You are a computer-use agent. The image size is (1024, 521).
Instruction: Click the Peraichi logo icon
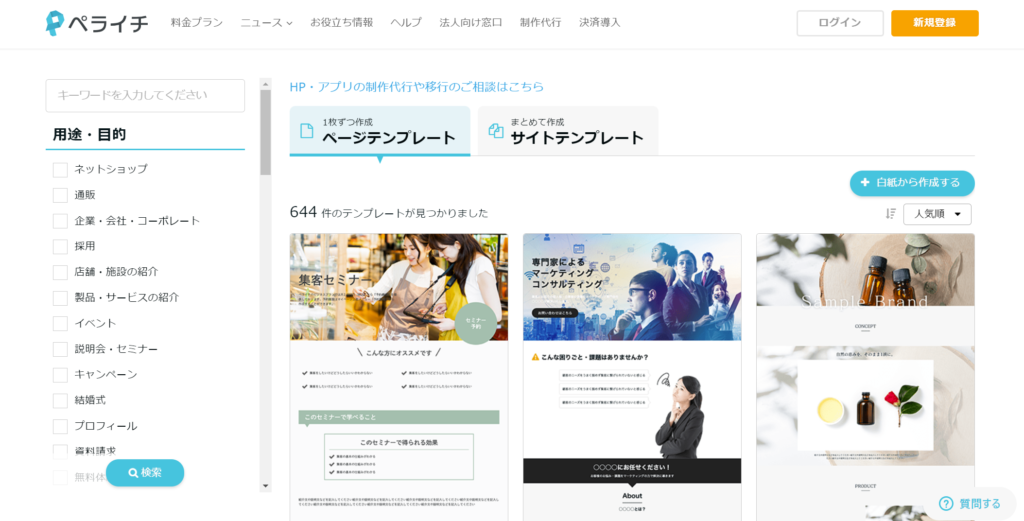pyautogui.click(x=56, y=23)
